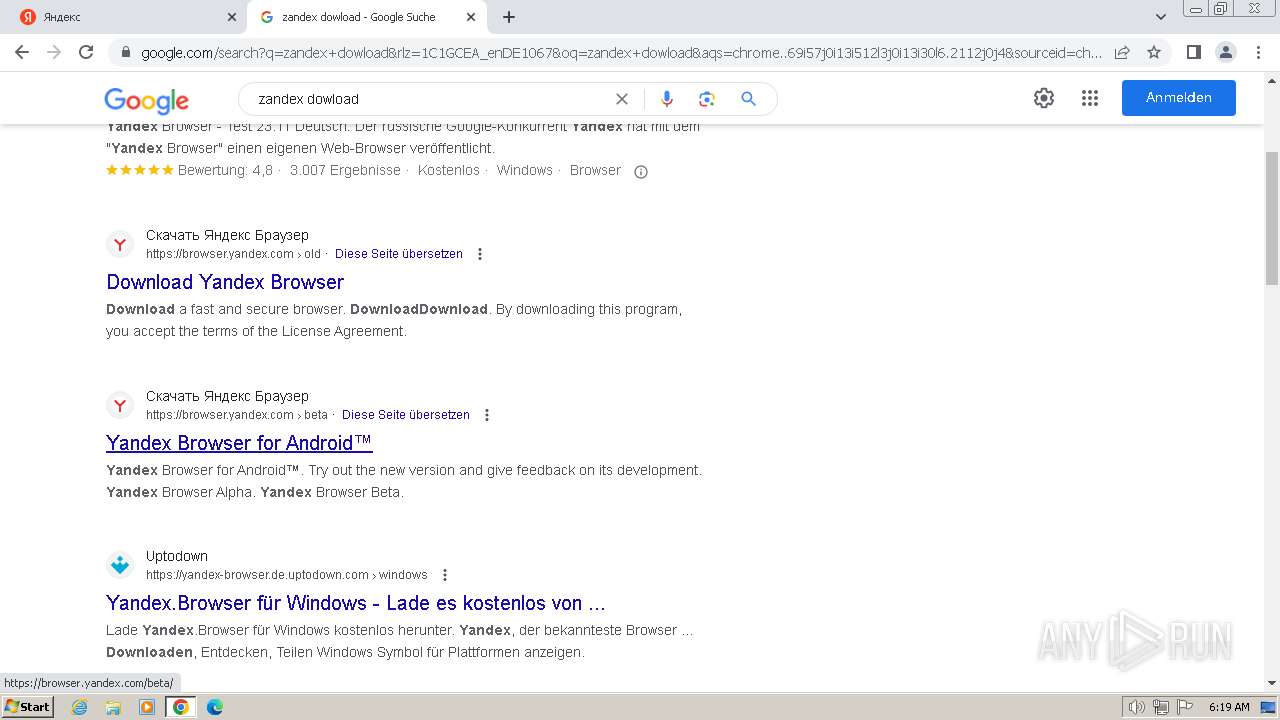
Task: Share this page icon in address bar
Action: 1122,52
